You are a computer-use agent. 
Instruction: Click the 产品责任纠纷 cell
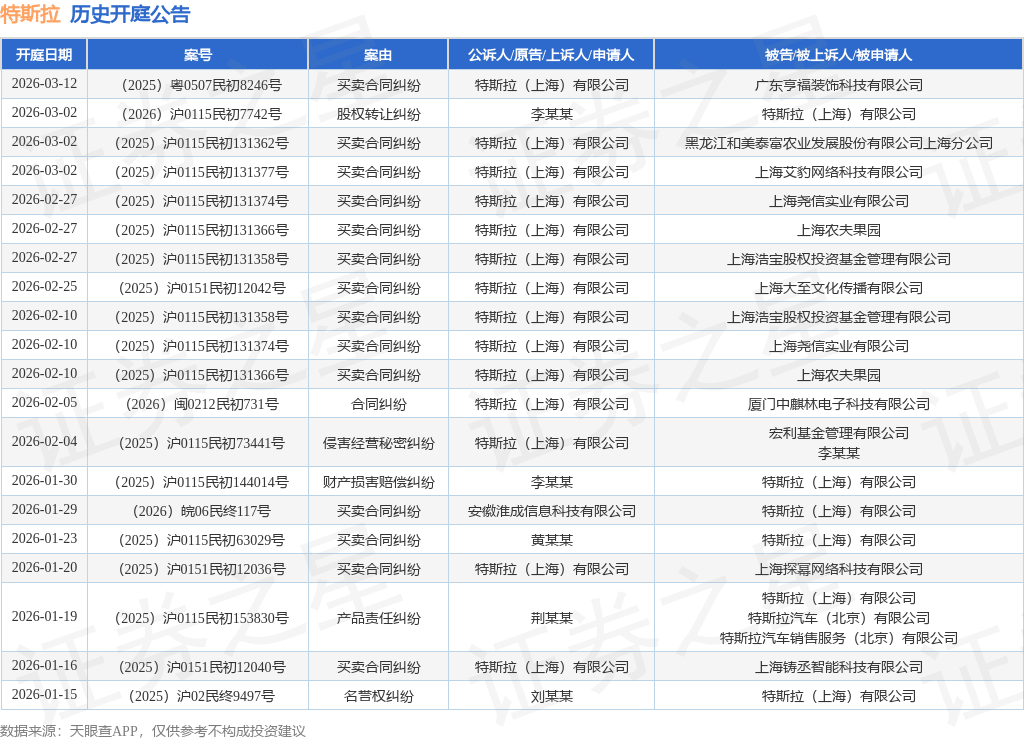click(378, 619)
